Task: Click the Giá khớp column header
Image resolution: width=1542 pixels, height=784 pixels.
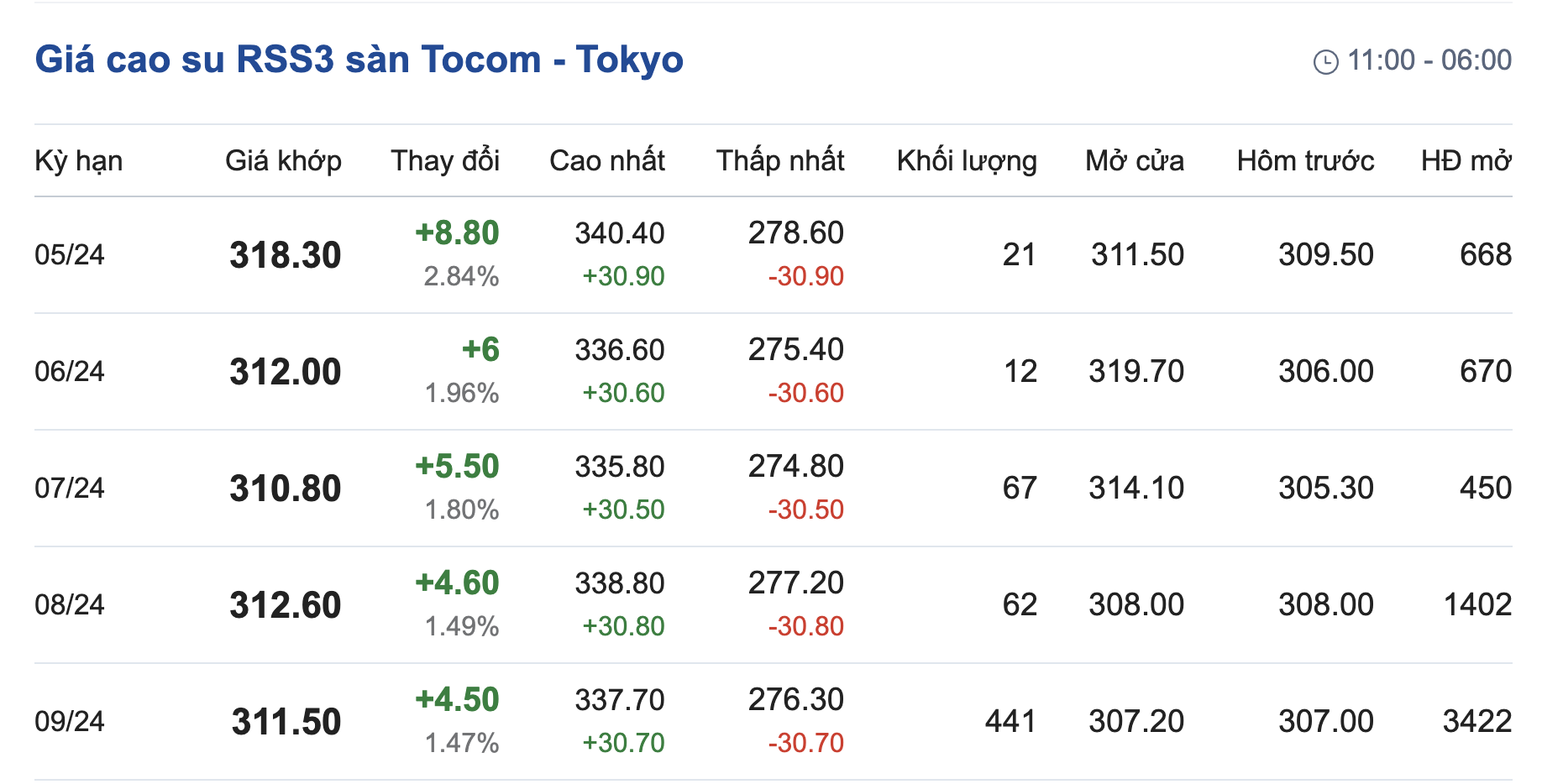Action: [283, 160]
